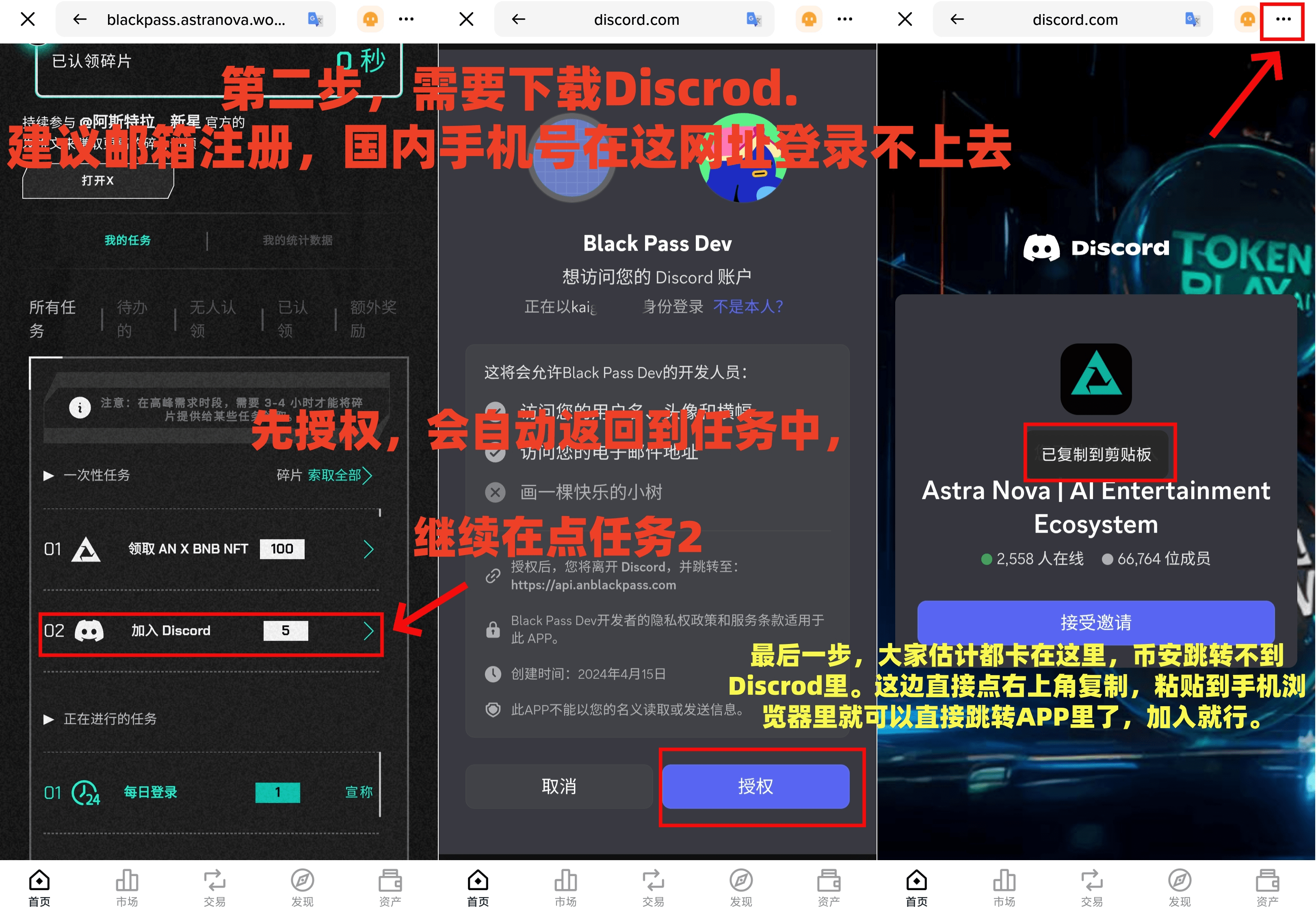This screenshot has height=915, width=1316.
Task: Tap the https://api.anblackpass.com redirect text
Action: click(593, 585)
